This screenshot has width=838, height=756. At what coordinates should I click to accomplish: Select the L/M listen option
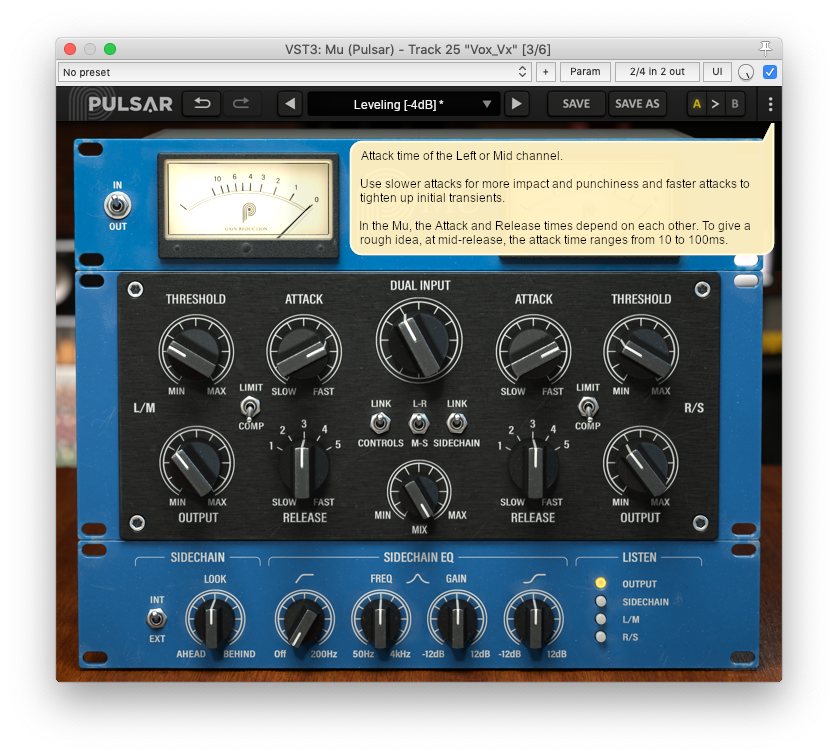(x=601, y=619)
